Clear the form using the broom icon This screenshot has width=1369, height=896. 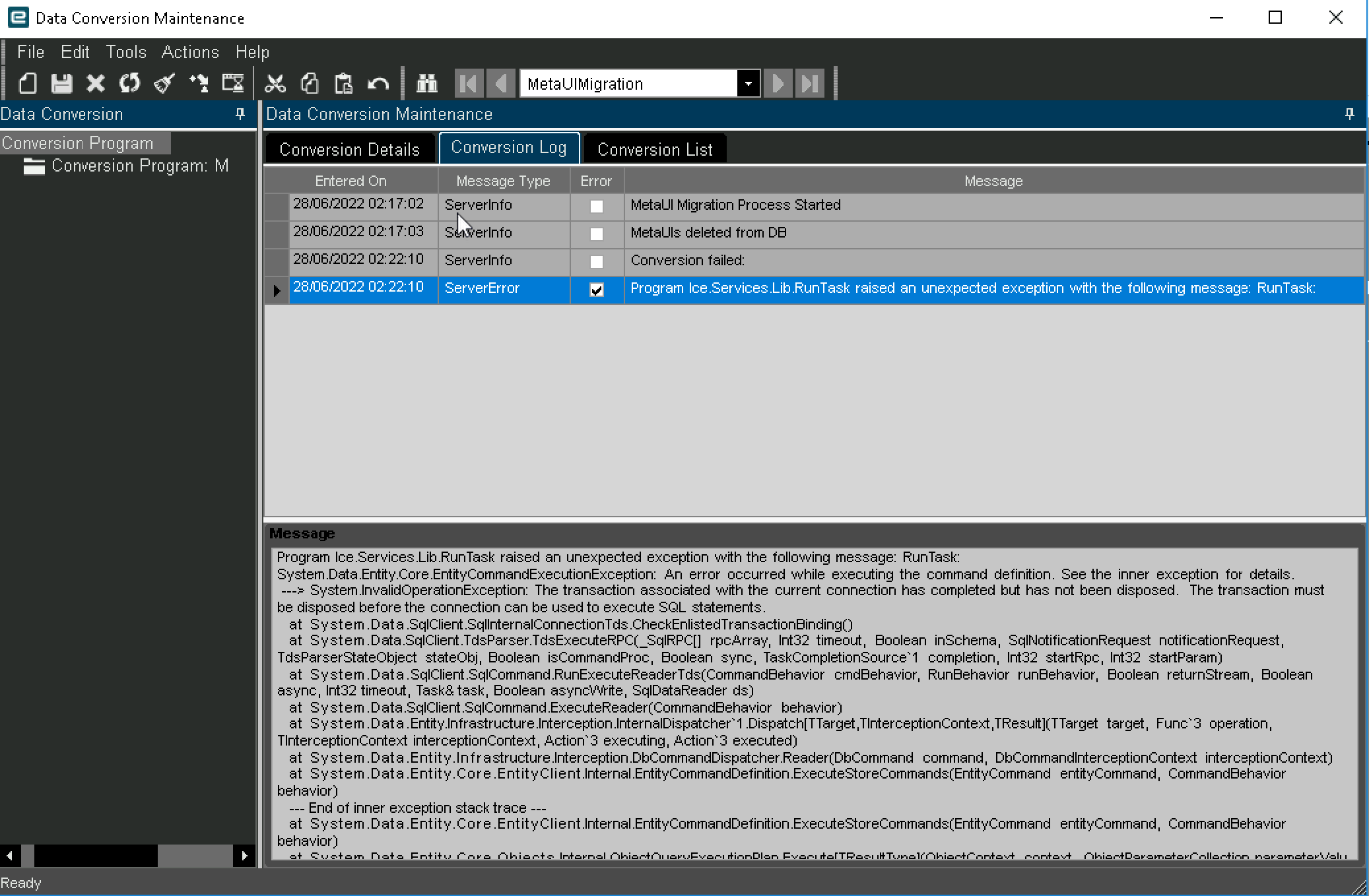point(164,83)
